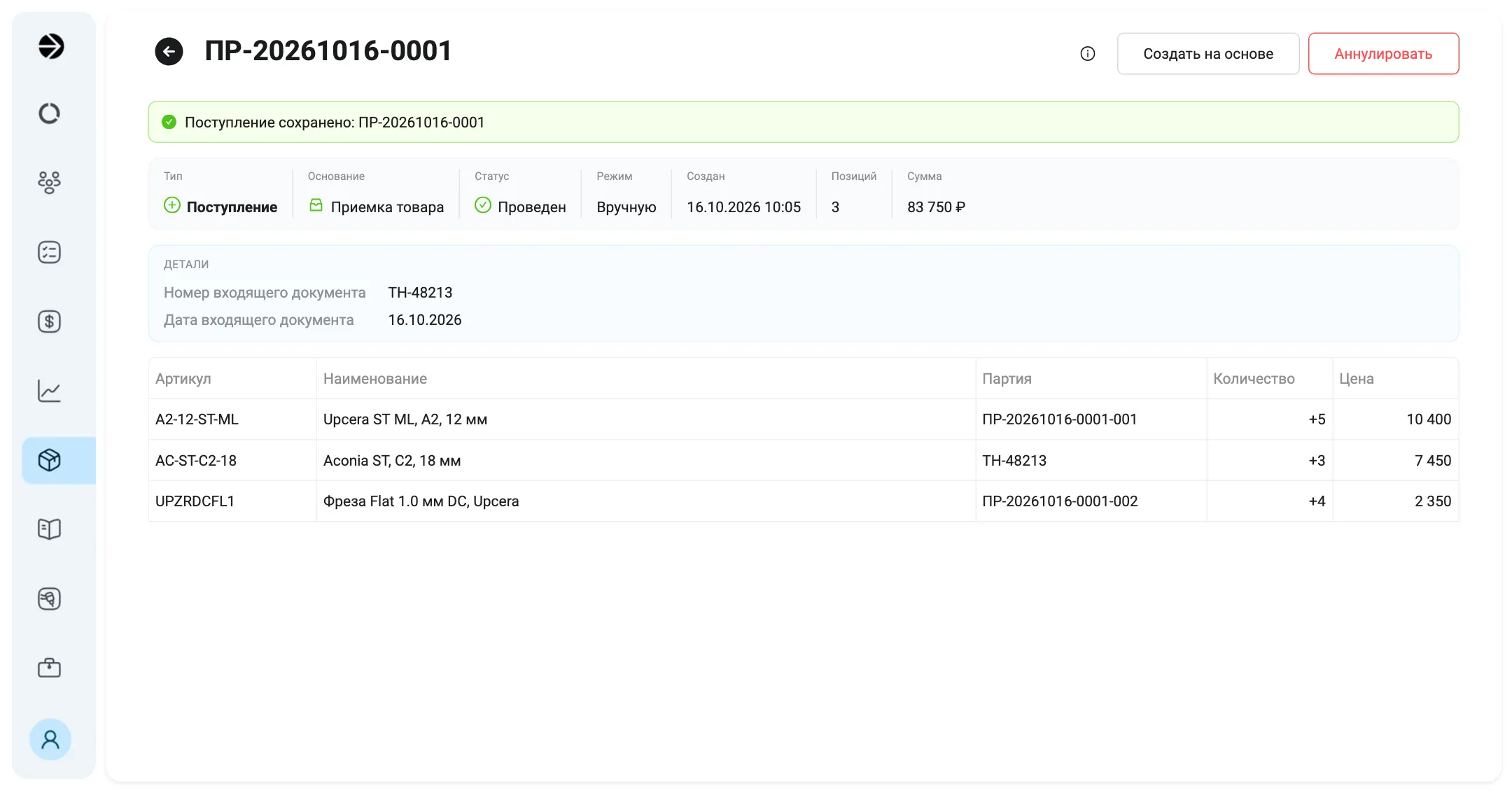Image resolution: width=1512 pixels, height=792 pixels.
Task: Click the info circle icon near header buttons
Action: coord(1088,54)
